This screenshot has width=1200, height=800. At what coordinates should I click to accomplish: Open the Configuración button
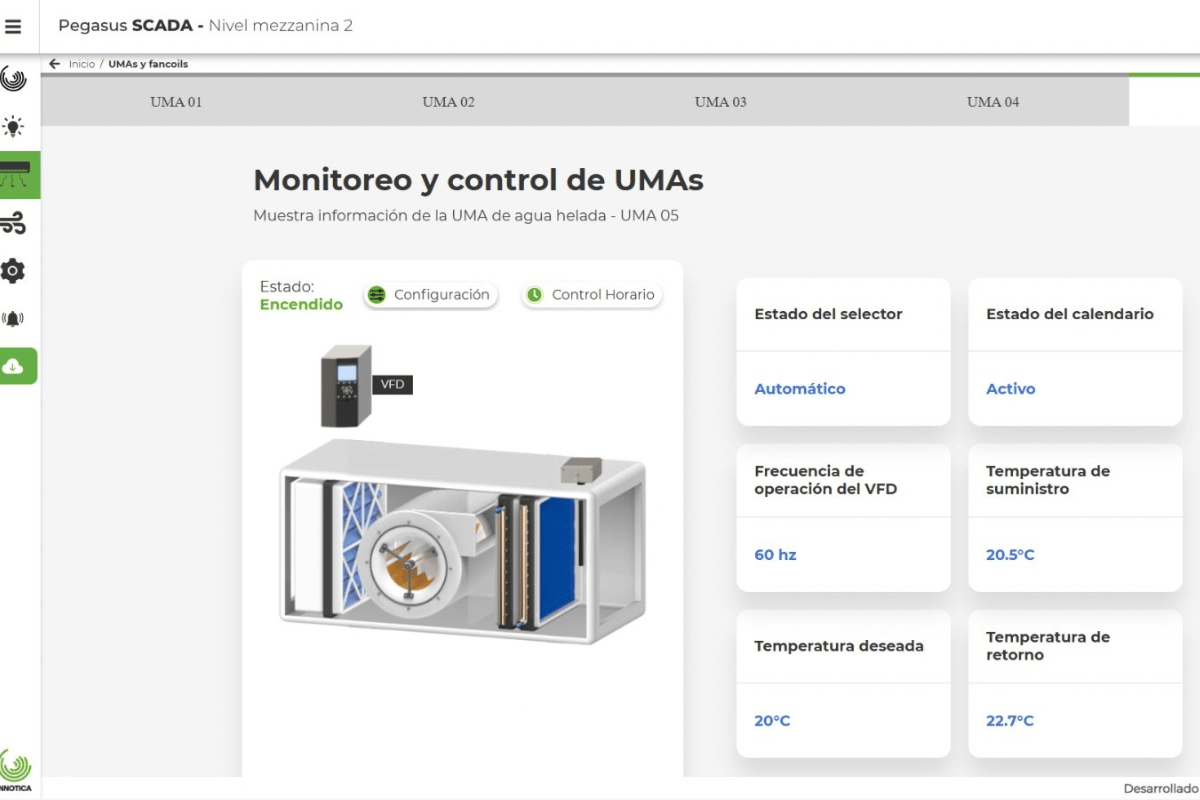(430, 295)
